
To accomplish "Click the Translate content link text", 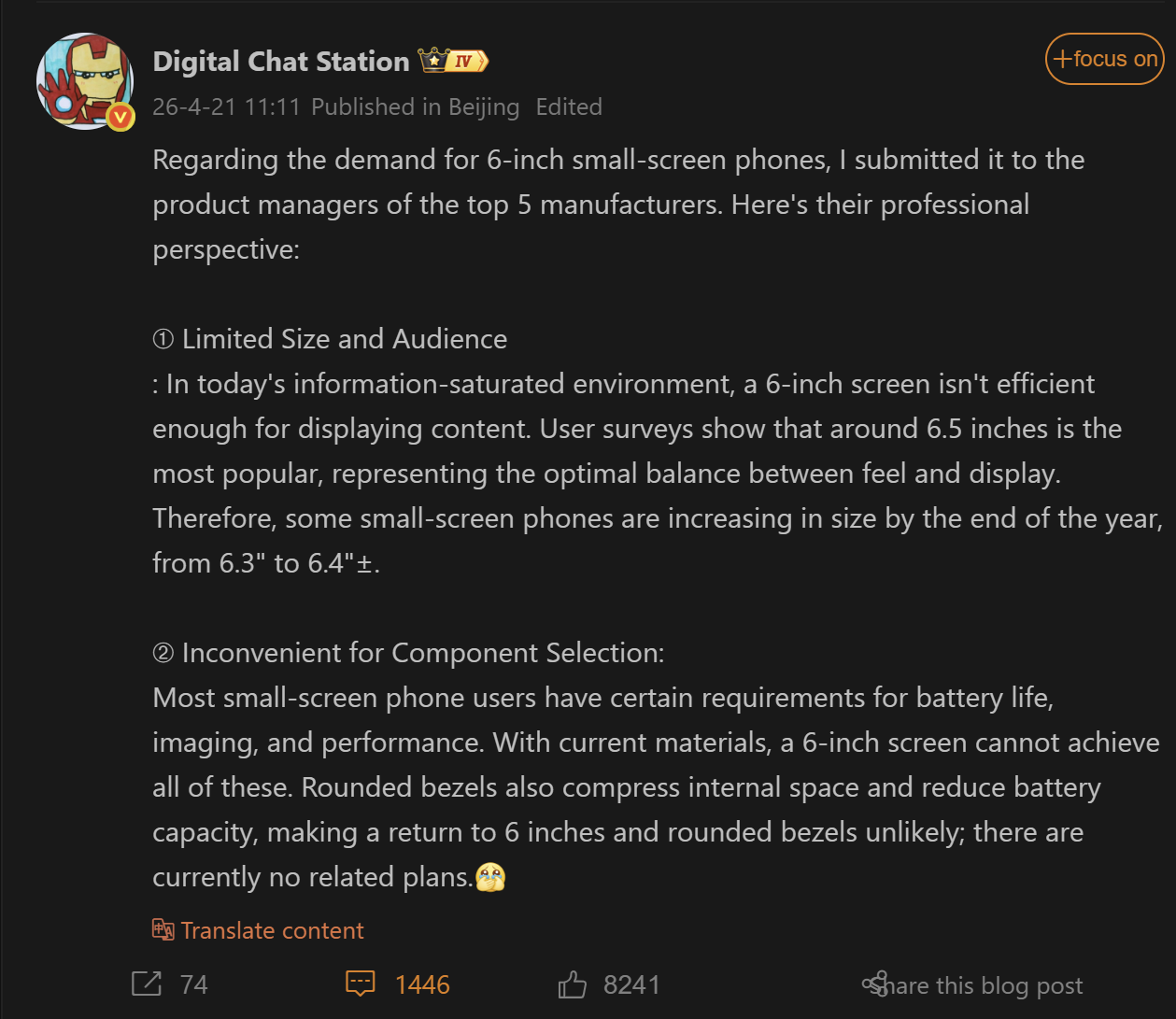I will click(272, 930).
